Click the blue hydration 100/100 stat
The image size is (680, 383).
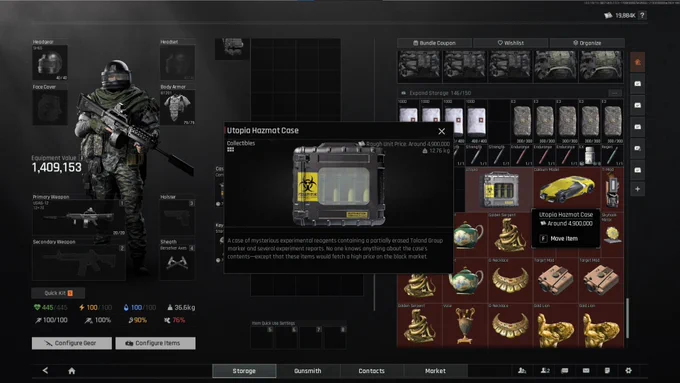point(140,308)
